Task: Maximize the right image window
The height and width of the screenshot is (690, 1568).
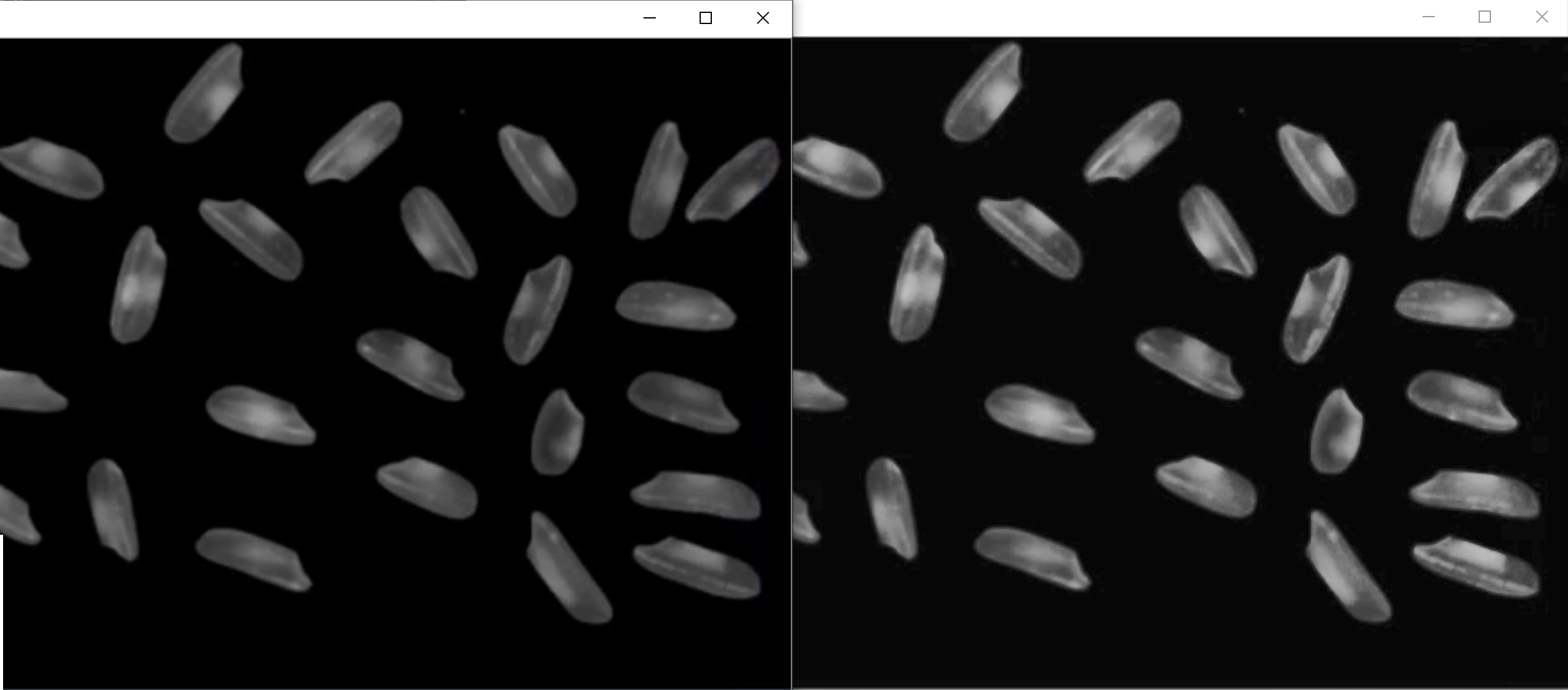Action: [x=1485, y=17]
